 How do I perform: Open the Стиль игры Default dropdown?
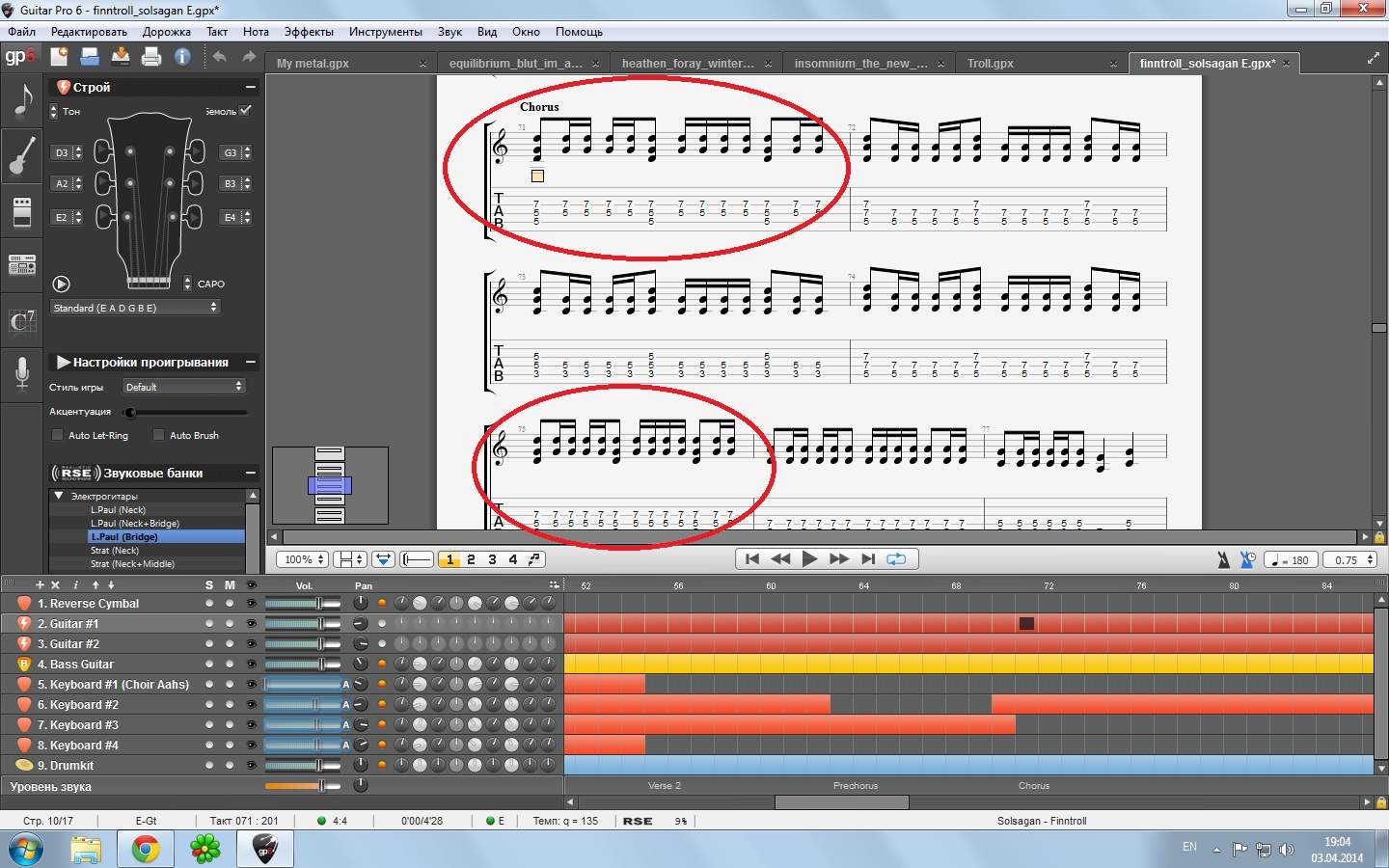[183, 387]
